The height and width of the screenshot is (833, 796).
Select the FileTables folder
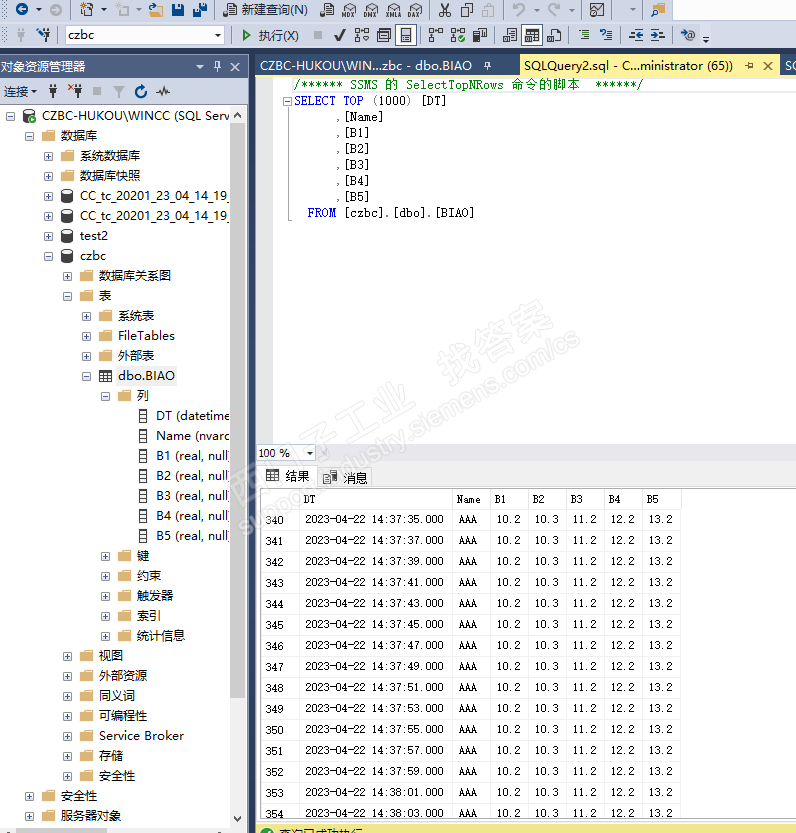146,336
